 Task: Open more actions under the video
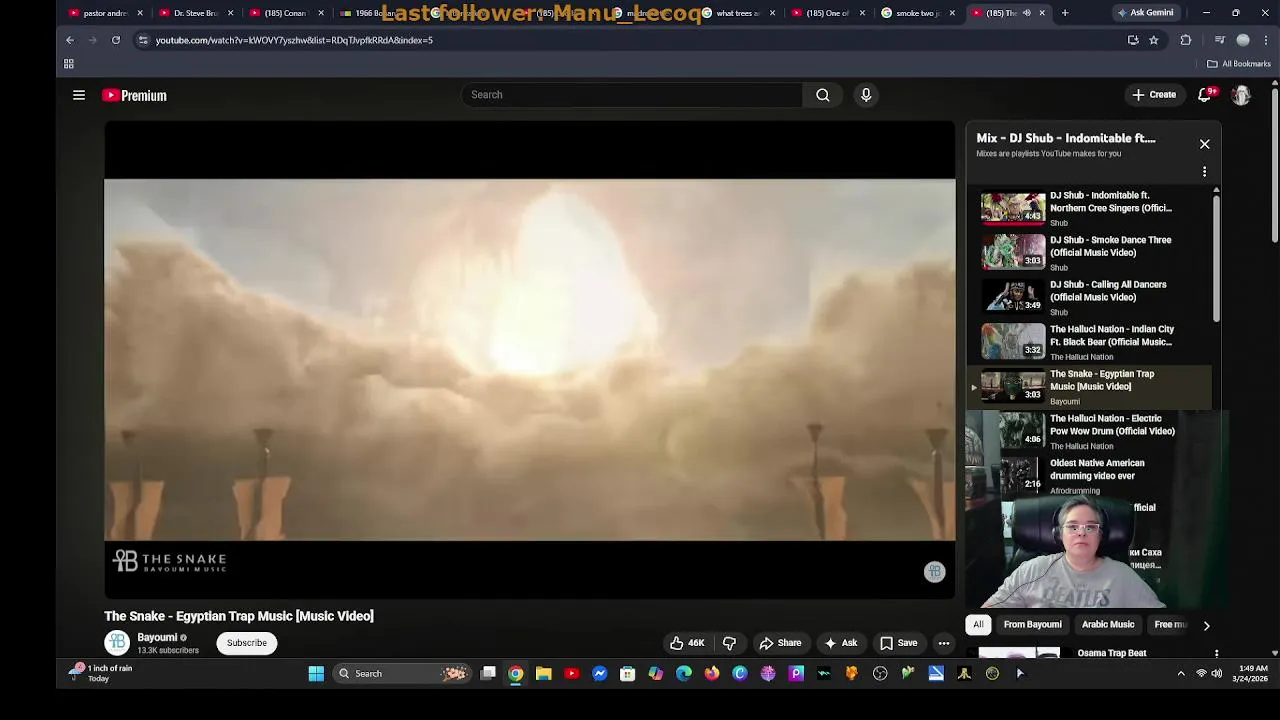click(x=943, y=643)
